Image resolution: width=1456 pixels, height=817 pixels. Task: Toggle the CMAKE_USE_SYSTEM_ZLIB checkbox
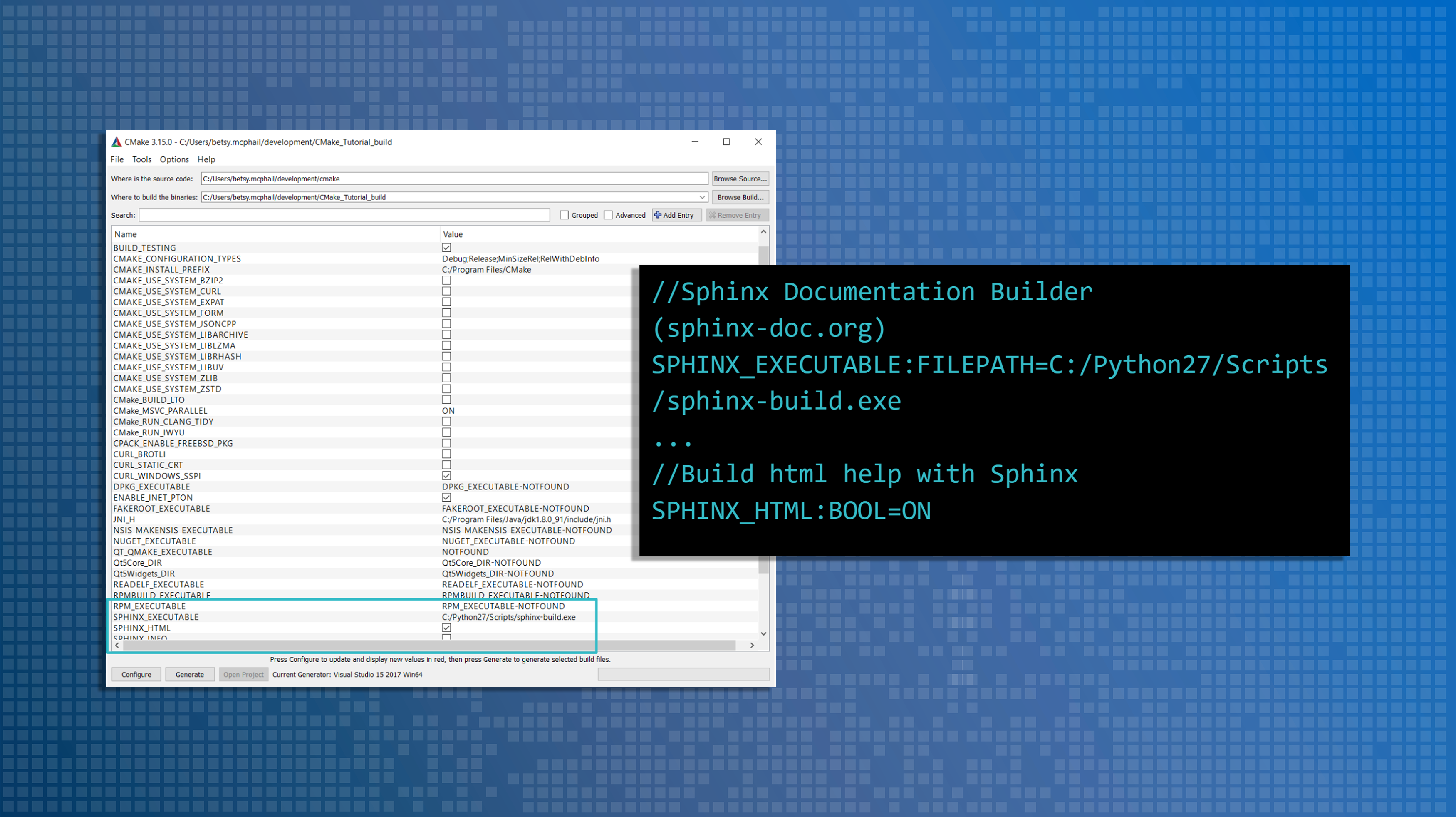[446, 377]
